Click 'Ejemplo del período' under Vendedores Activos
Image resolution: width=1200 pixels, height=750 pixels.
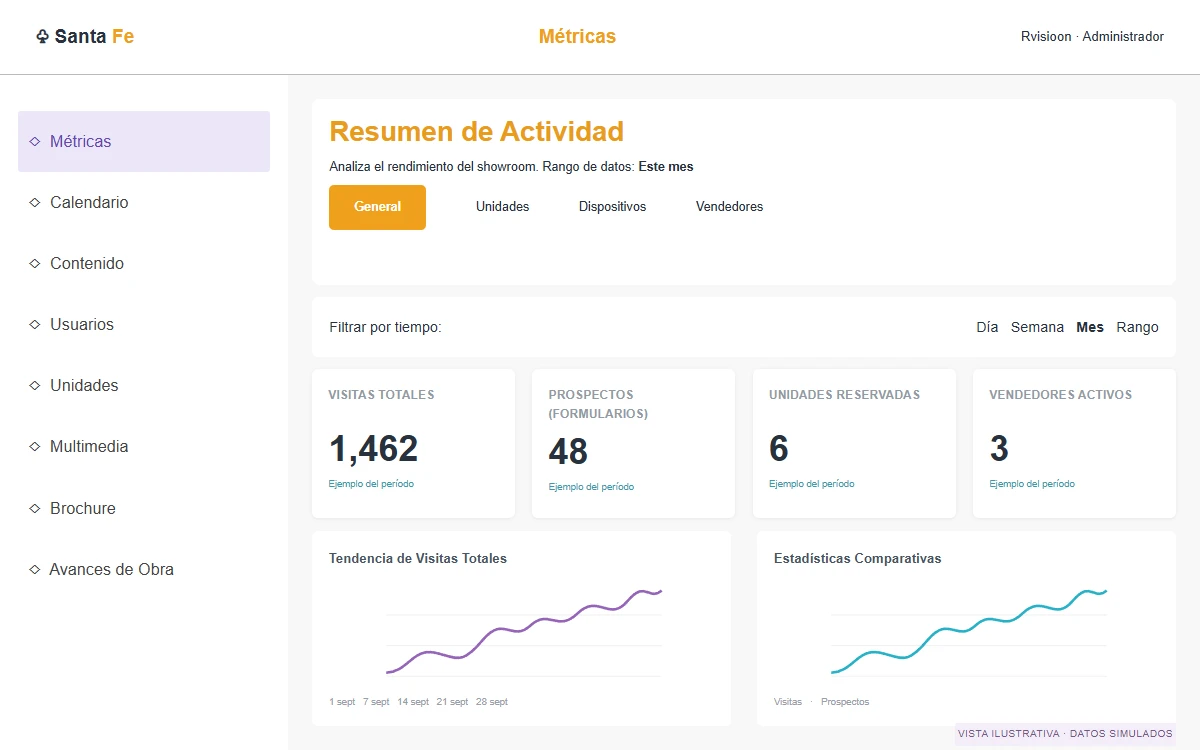tap(1032, 484)
